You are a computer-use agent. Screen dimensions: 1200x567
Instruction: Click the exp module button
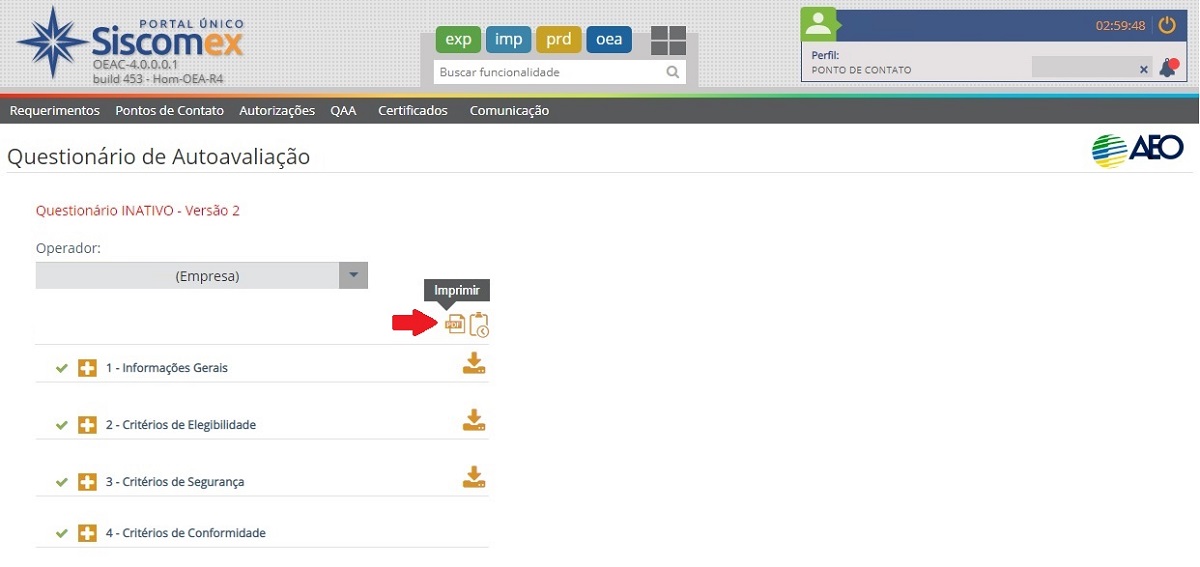(x=458, y=40)
